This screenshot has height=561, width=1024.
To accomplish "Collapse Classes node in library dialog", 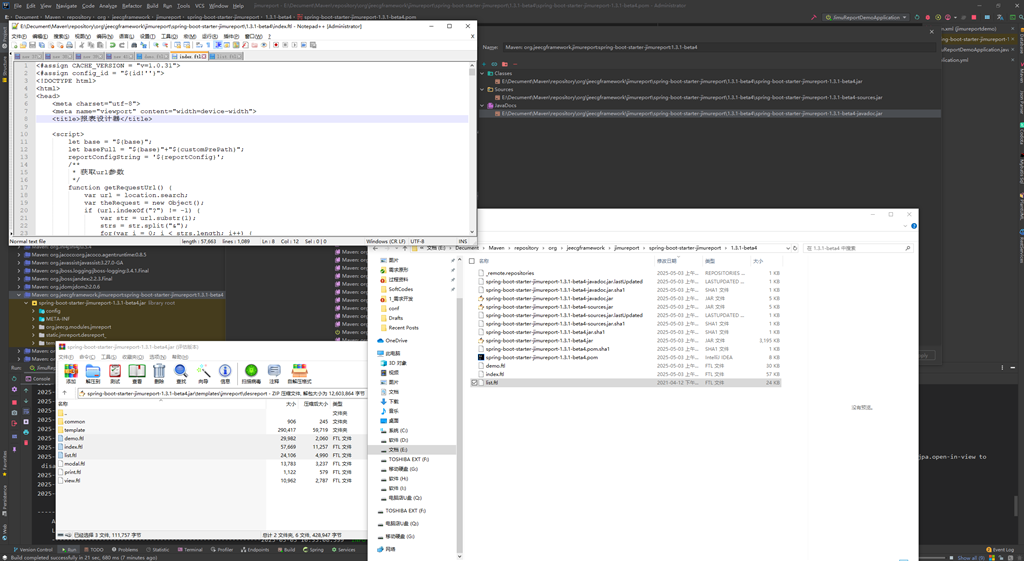I will click(483, 73).
